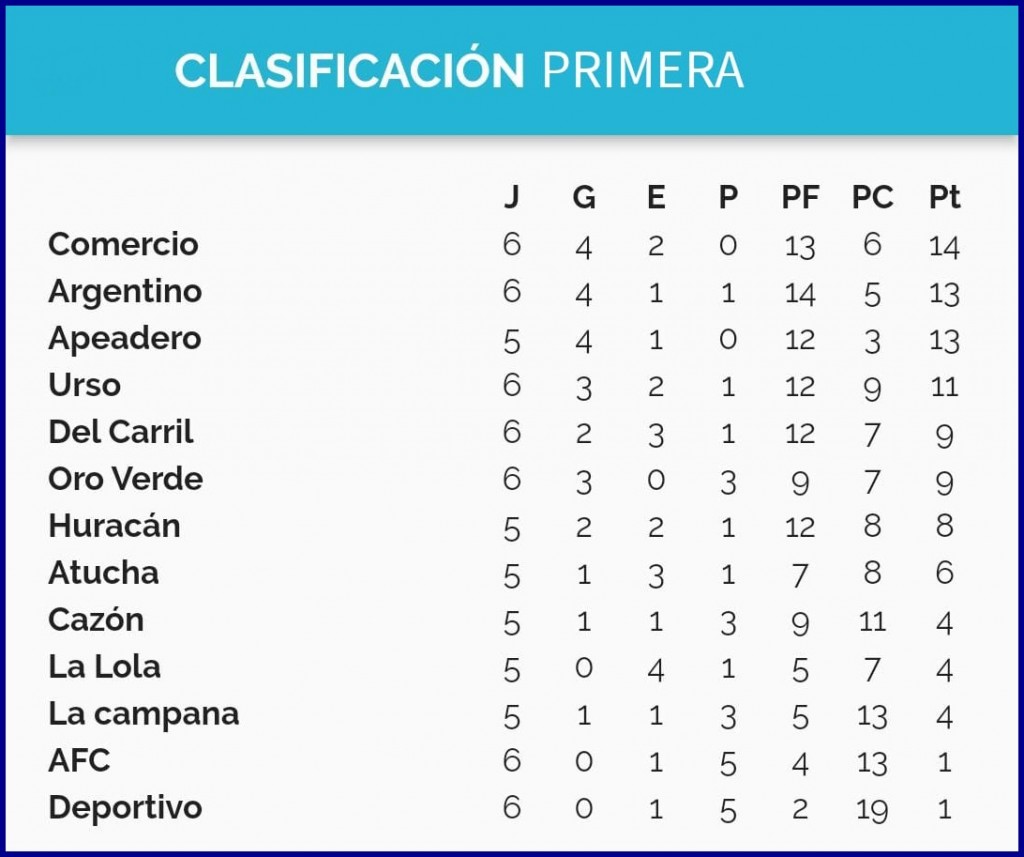
Task: Open the Oro Verde team entry
Action: [125, 479]
